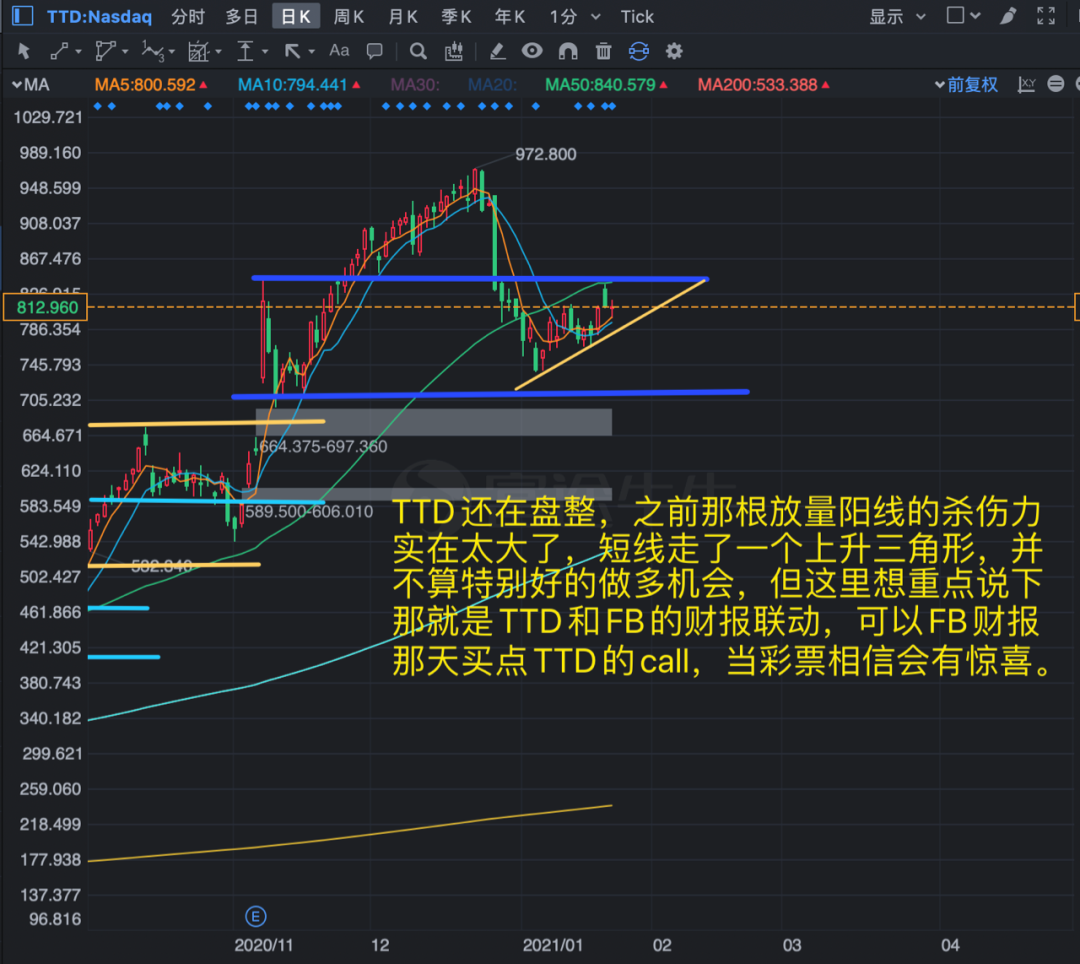The height and width of the screenshot is (964, 1080).
Task: Open polygon tool dropdown arrow
Action: pos(125,52)
